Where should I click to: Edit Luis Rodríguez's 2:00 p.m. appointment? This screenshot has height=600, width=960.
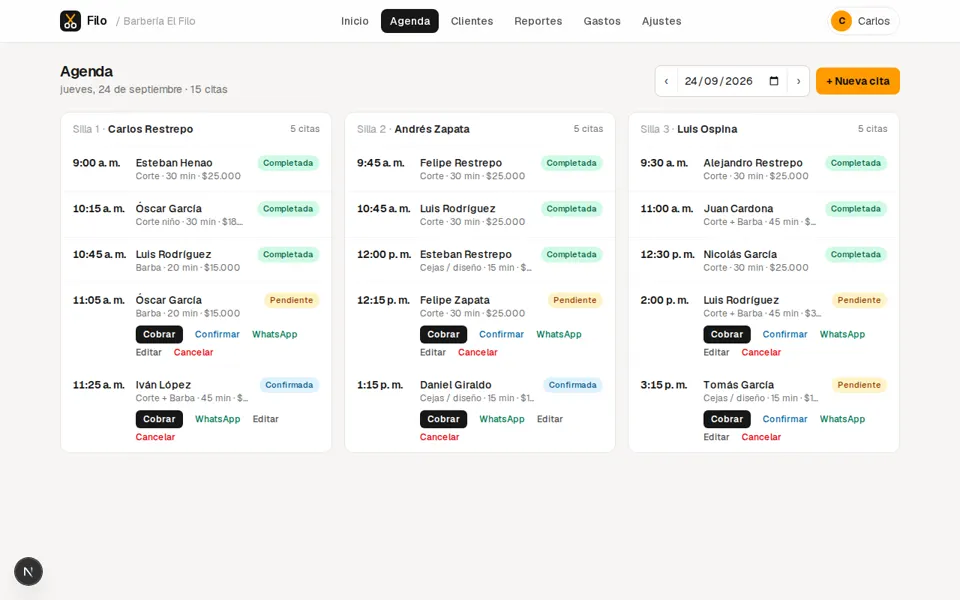(x=716, y=352)
